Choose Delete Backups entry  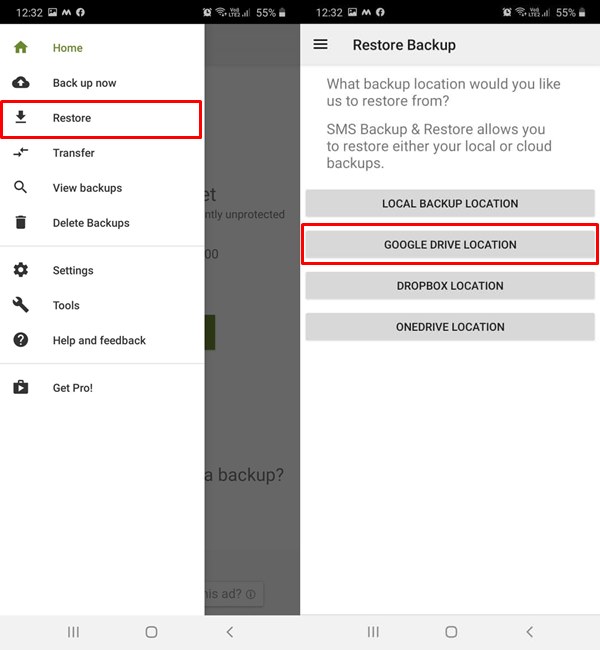click(x=102, y=223)
